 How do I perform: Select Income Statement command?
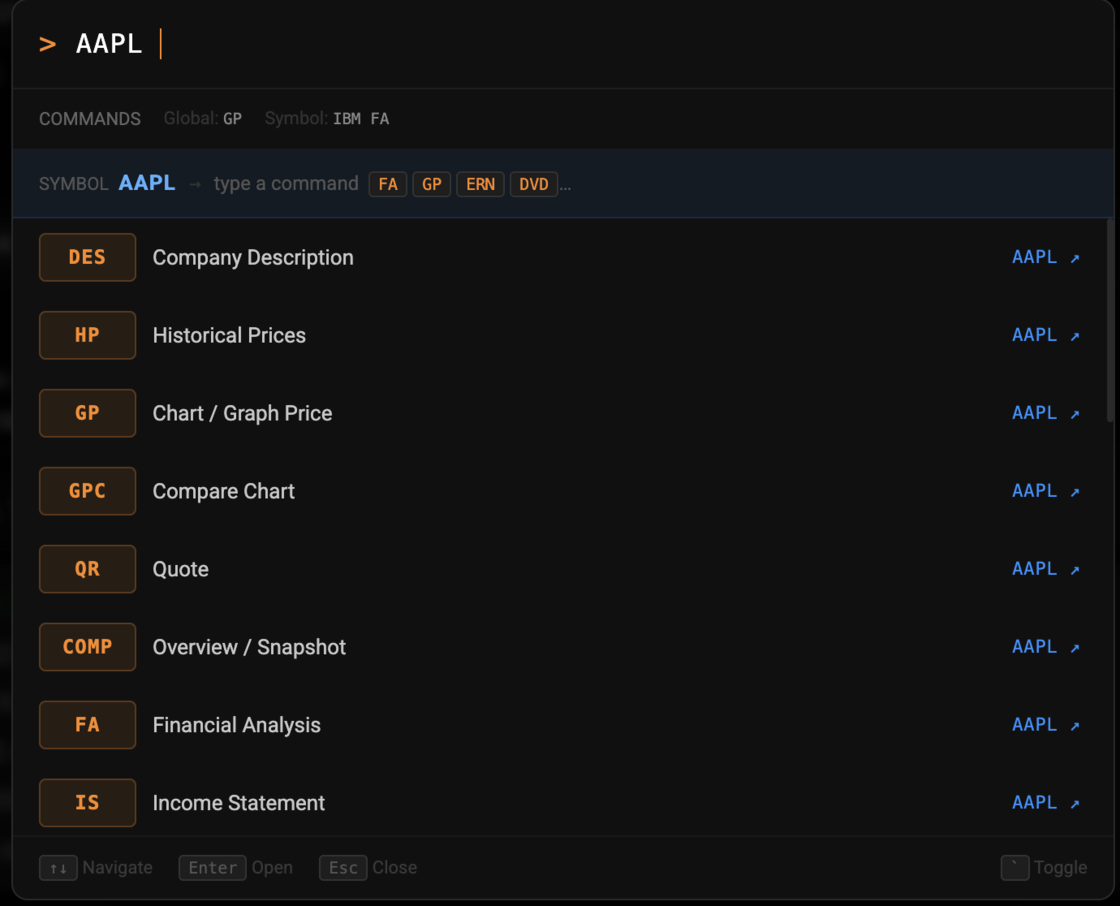(559, 802)
